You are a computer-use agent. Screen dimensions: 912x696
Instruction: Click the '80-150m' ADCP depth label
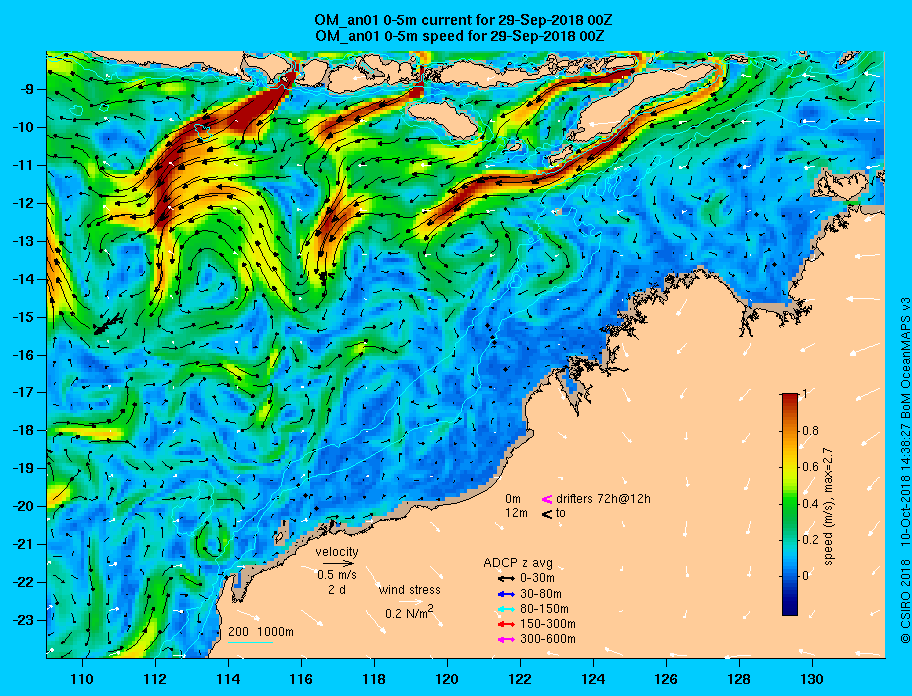[544, 609]
